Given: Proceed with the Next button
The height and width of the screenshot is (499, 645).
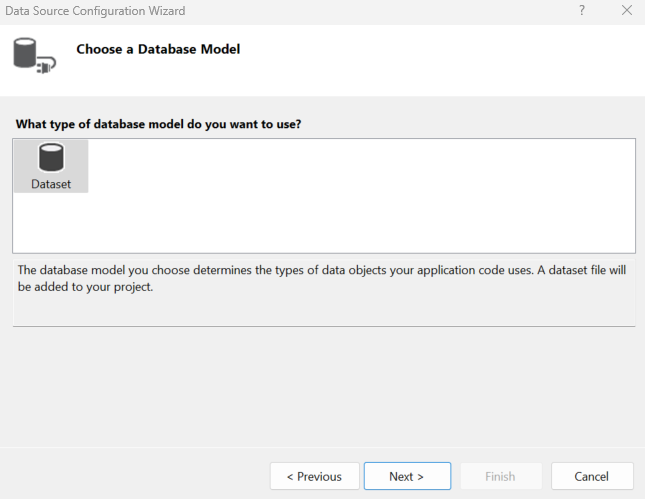Looking at the screenshot, I should (407, 476).
